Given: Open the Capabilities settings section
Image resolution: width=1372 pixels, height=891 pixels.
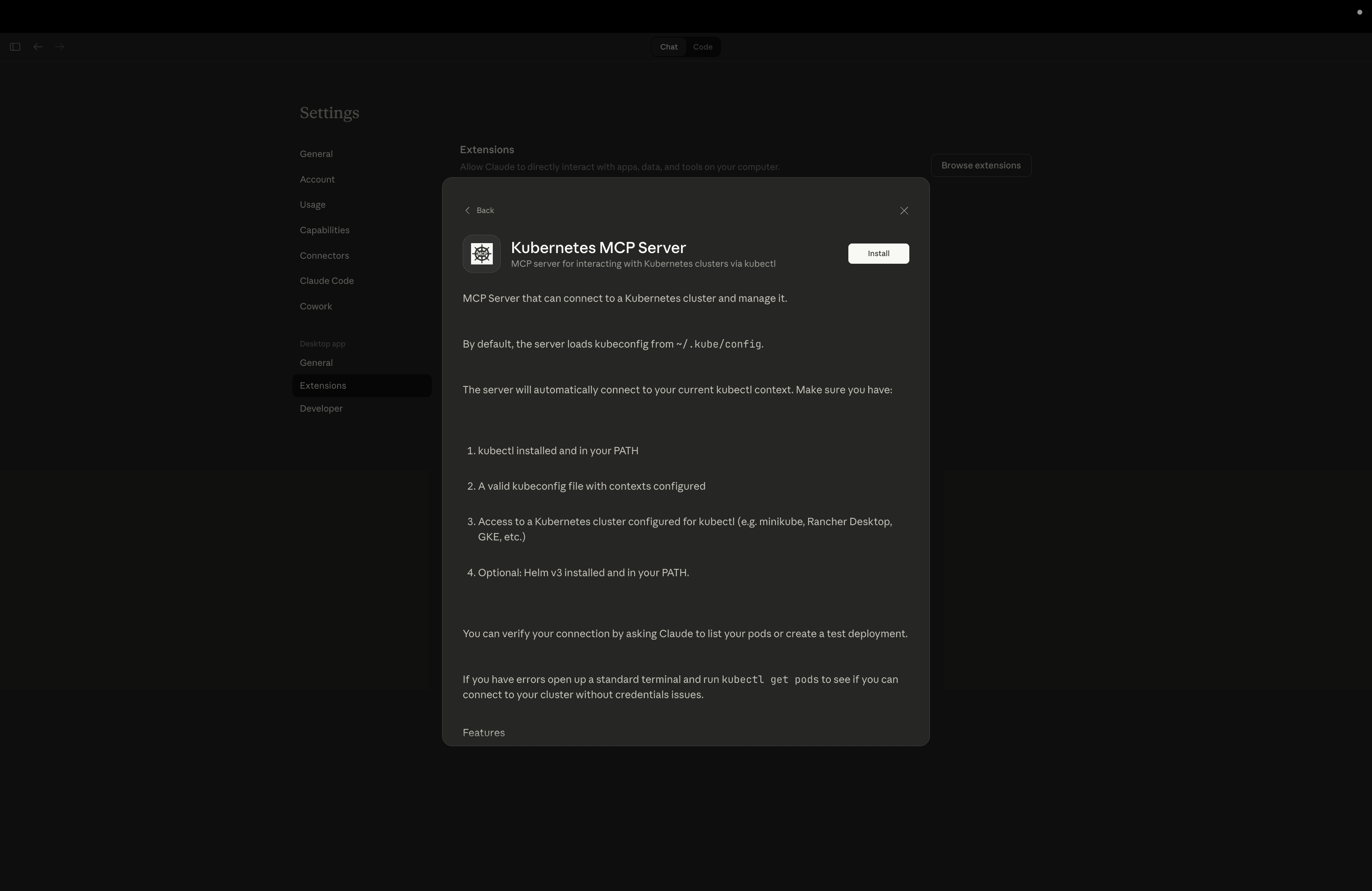Looking at the screenshot, I should (325, 230).
